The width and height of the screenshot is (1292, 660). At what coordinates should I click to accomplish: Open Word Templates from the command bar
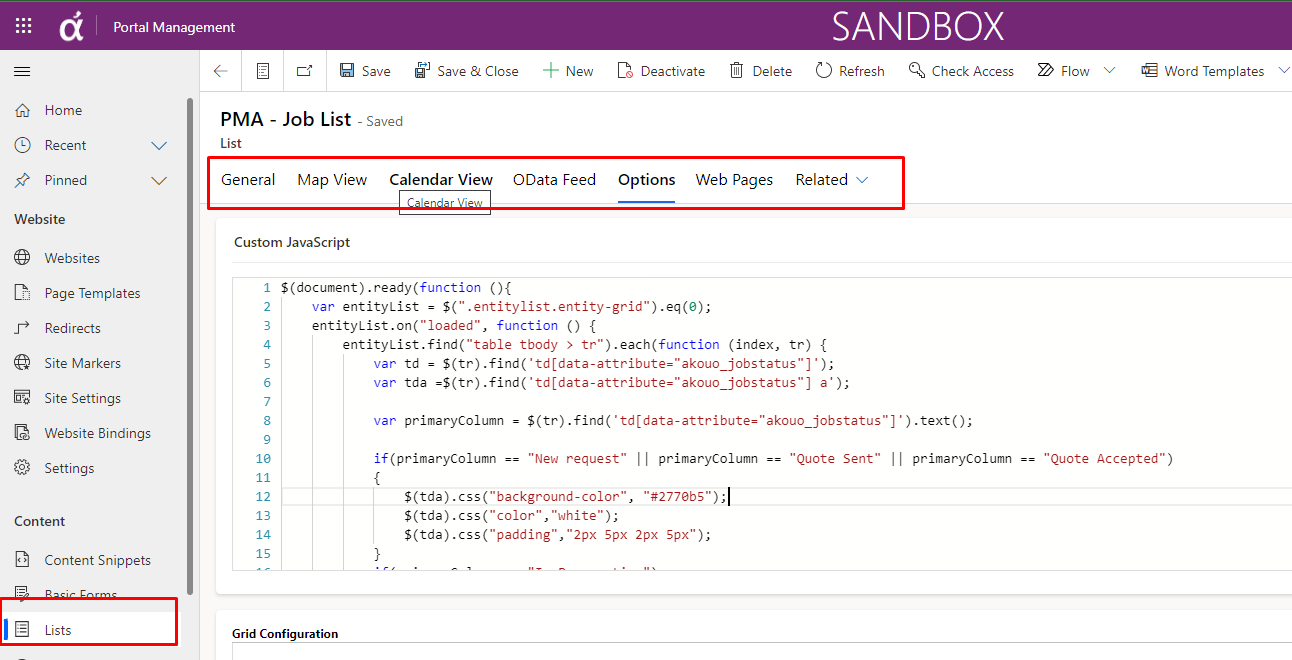(x=1203, y=70)
